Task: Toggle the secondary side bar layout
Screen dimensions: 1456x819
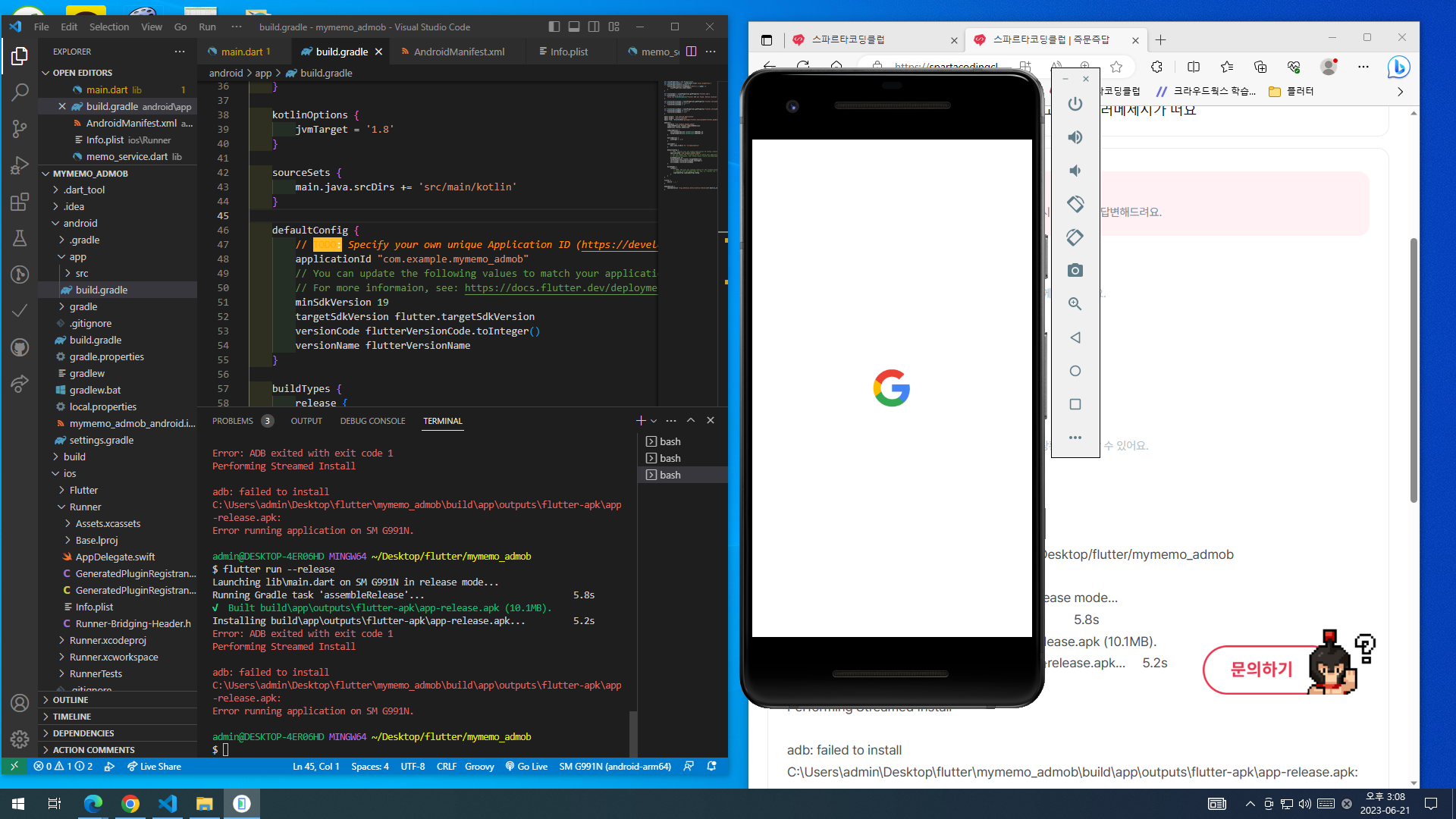Action: (x=594, y=27)
